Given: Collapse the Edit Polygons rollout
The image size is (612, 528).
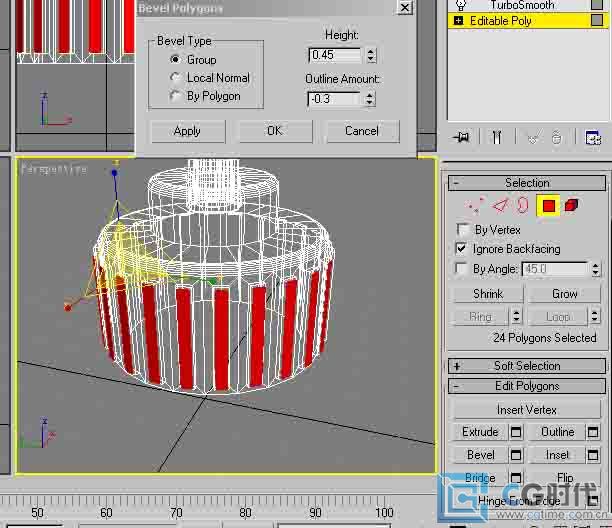Looking at the screenshot, I should click(x=527, y=386).
